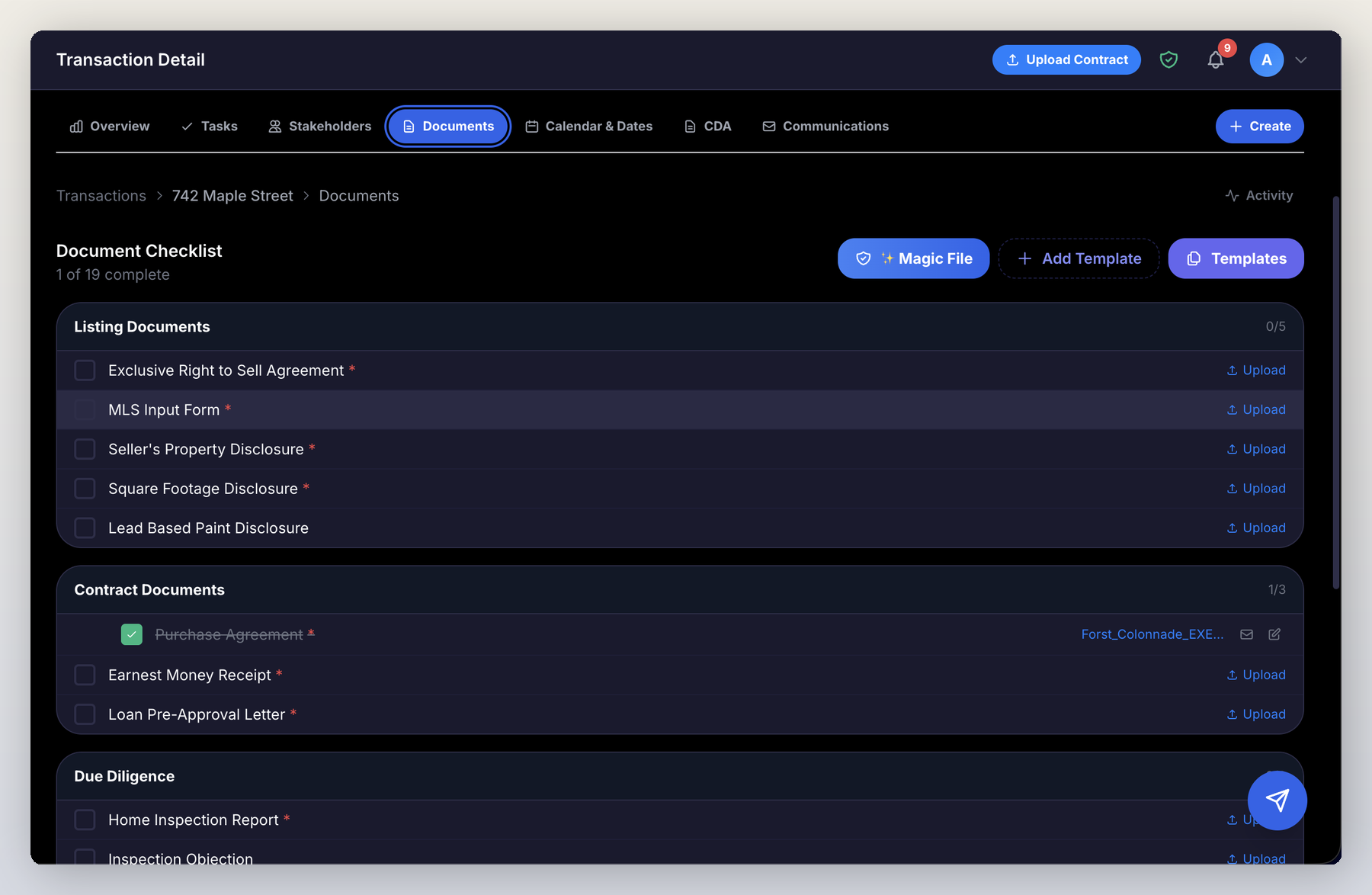Open the Templates menu
Screen dimensions: 1372x895
[x=1236, y=258]
